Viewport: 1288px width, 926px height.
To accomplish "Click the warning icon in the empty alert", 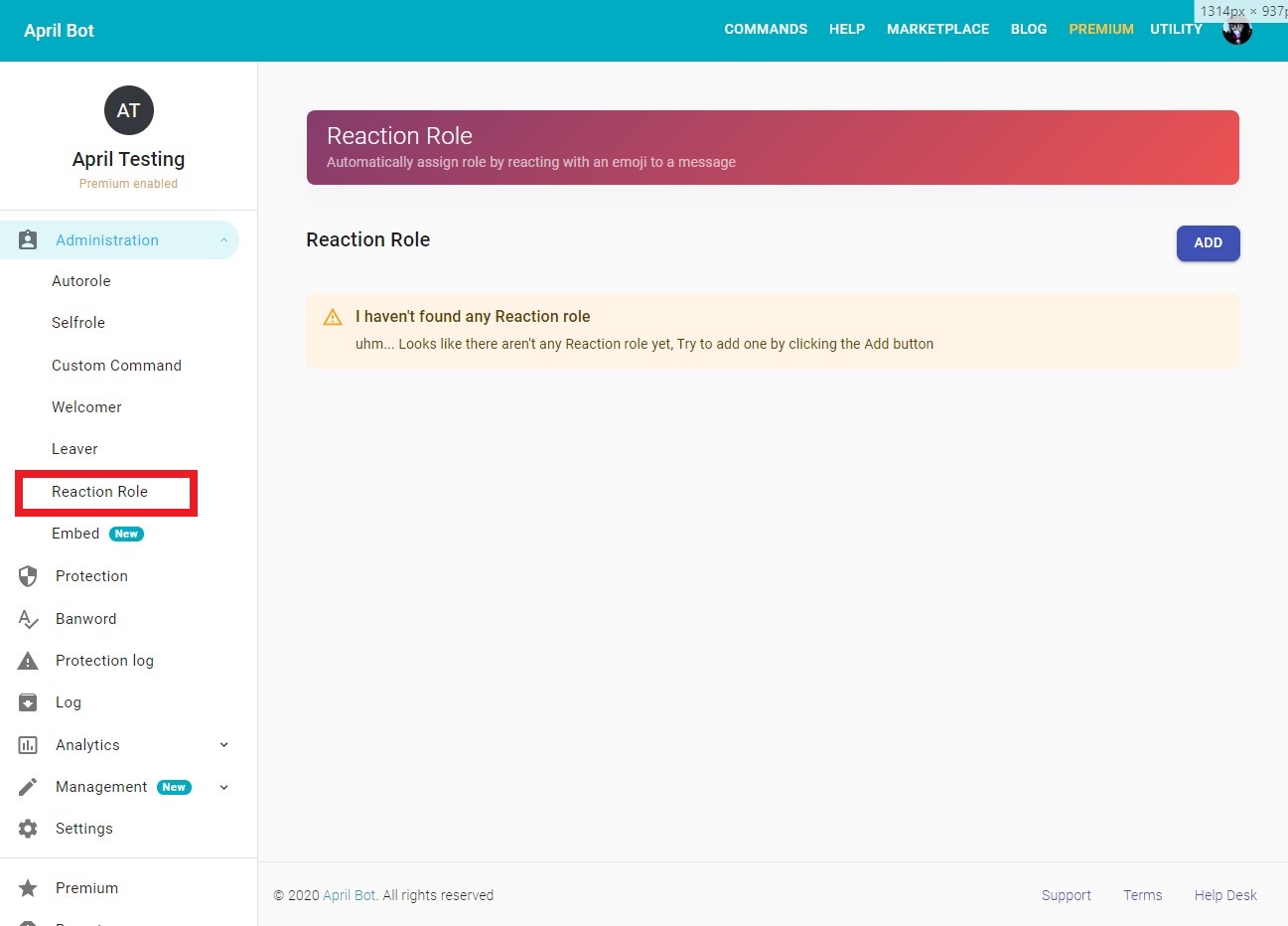I will pos(333,317).
